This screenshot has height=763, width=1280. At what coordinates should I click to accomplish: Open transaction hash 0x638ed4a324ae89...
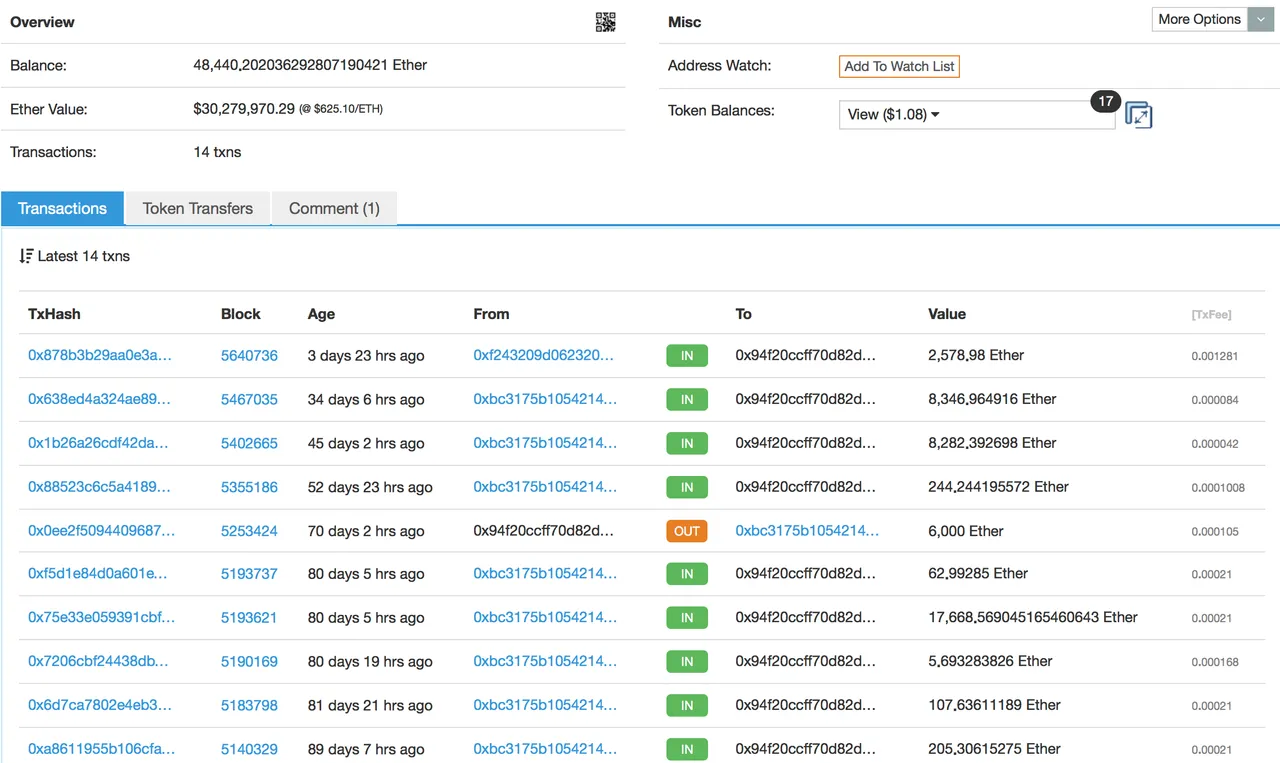click(x=100, y=399)
